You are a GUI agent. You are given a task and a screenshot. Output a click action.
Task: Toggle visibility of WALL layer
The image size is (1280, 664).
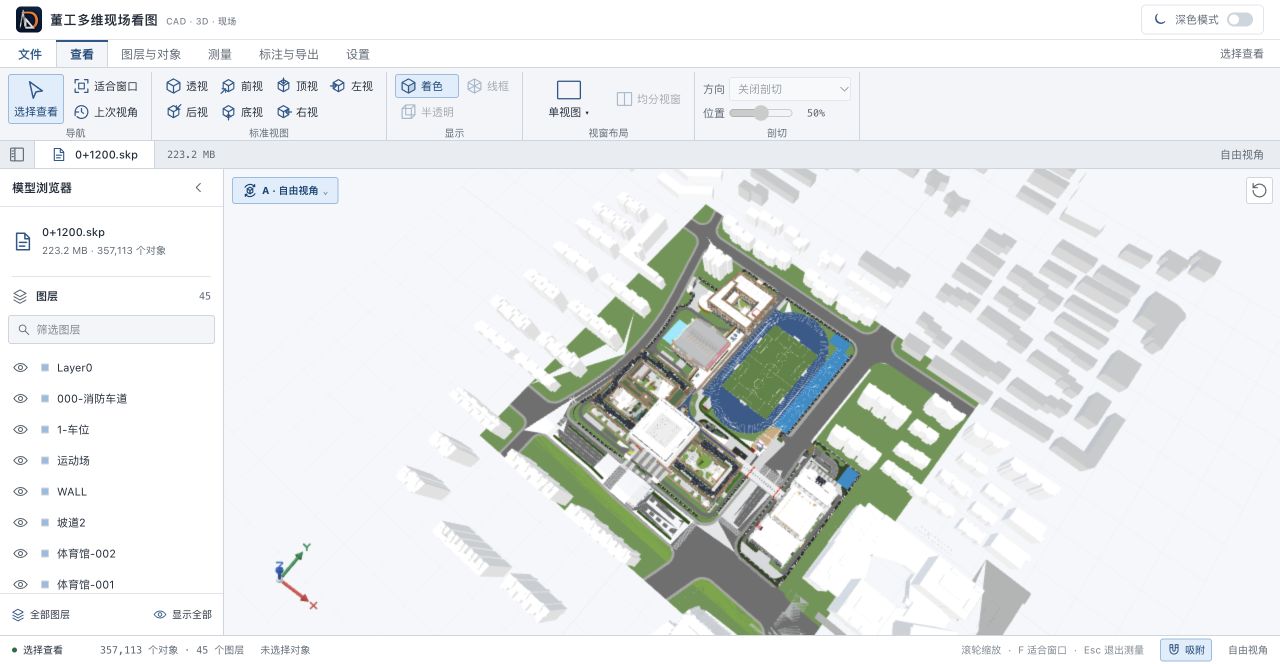click(19, 492)
